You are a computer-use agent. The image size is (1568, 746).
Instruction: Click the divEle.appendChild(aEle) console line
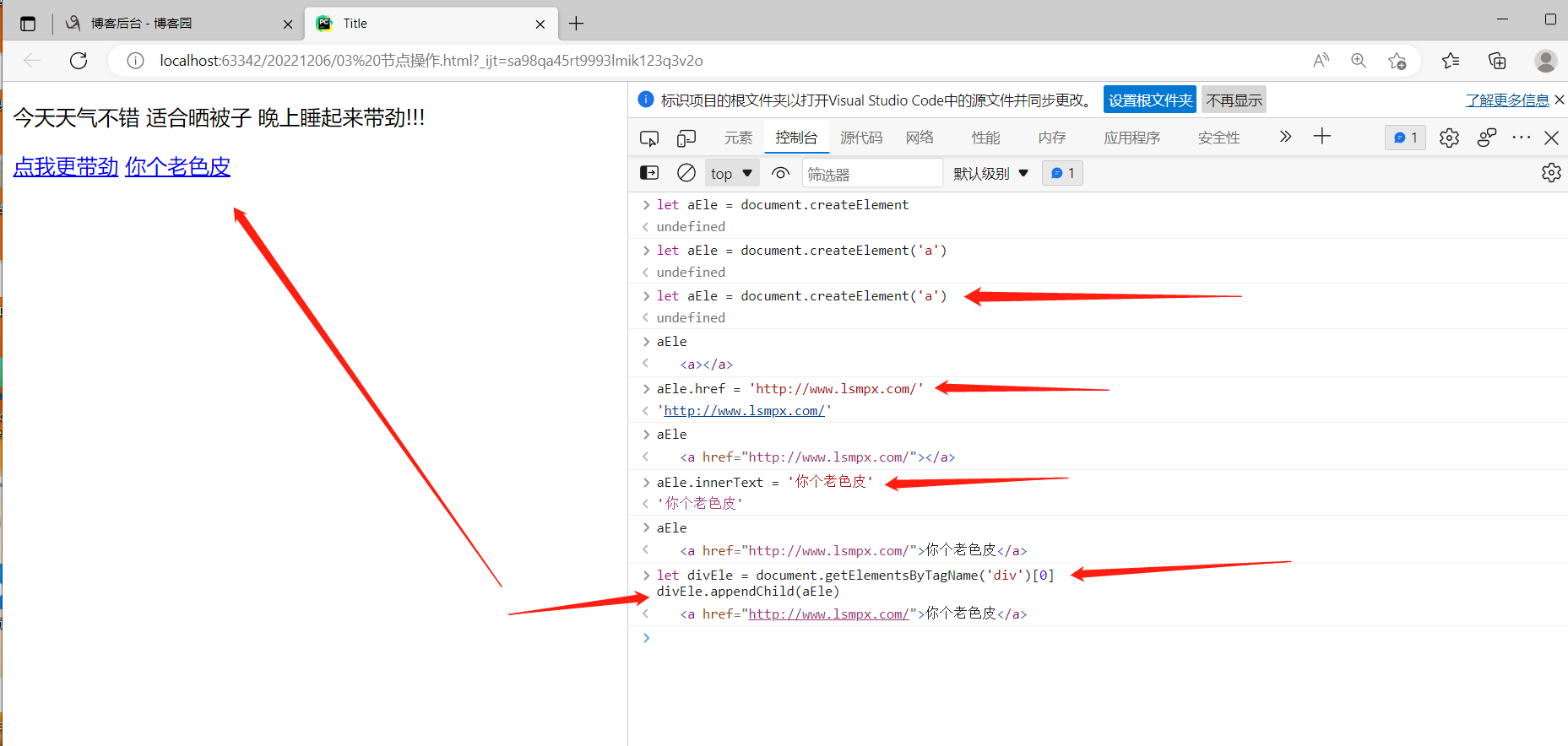point(748,592)
